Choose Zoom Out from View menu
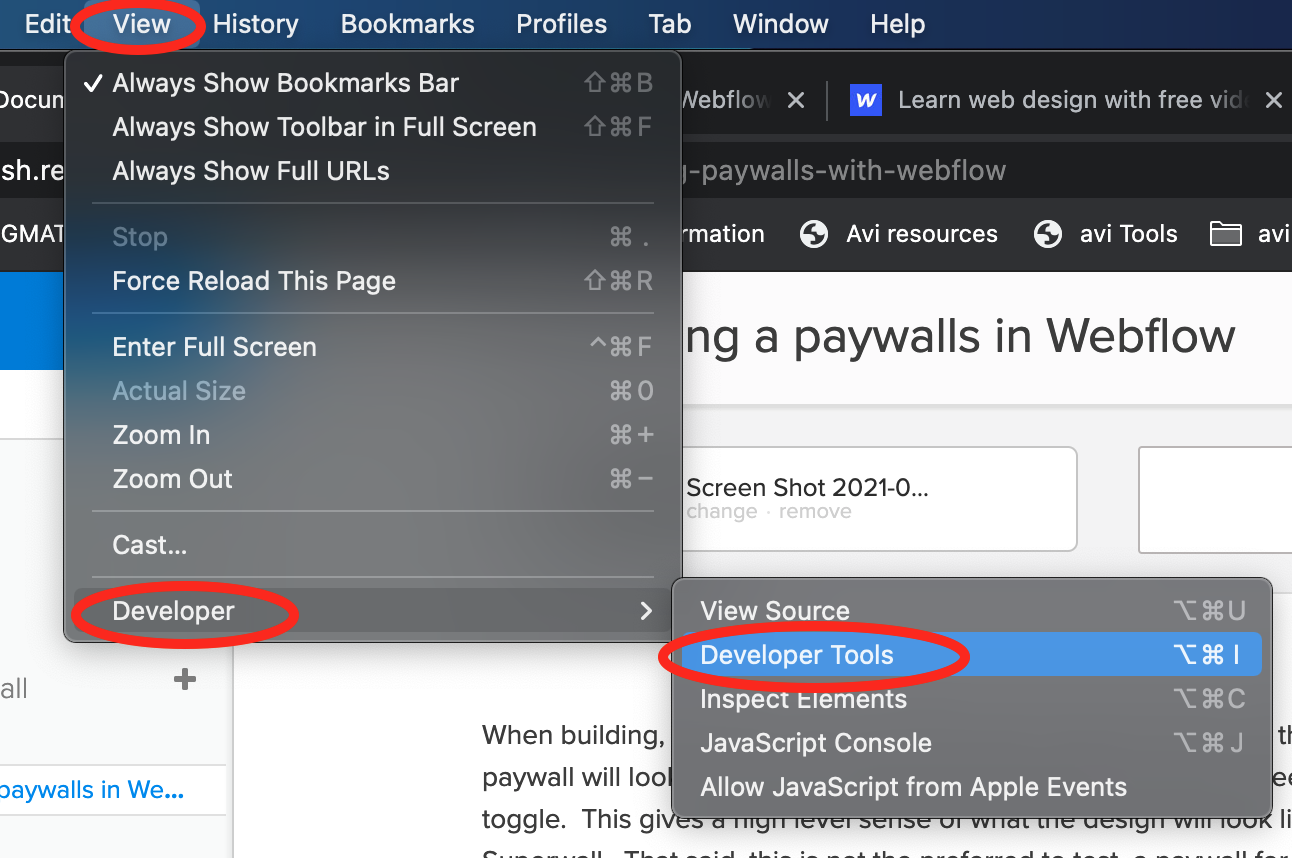 [x=372, y=479]
